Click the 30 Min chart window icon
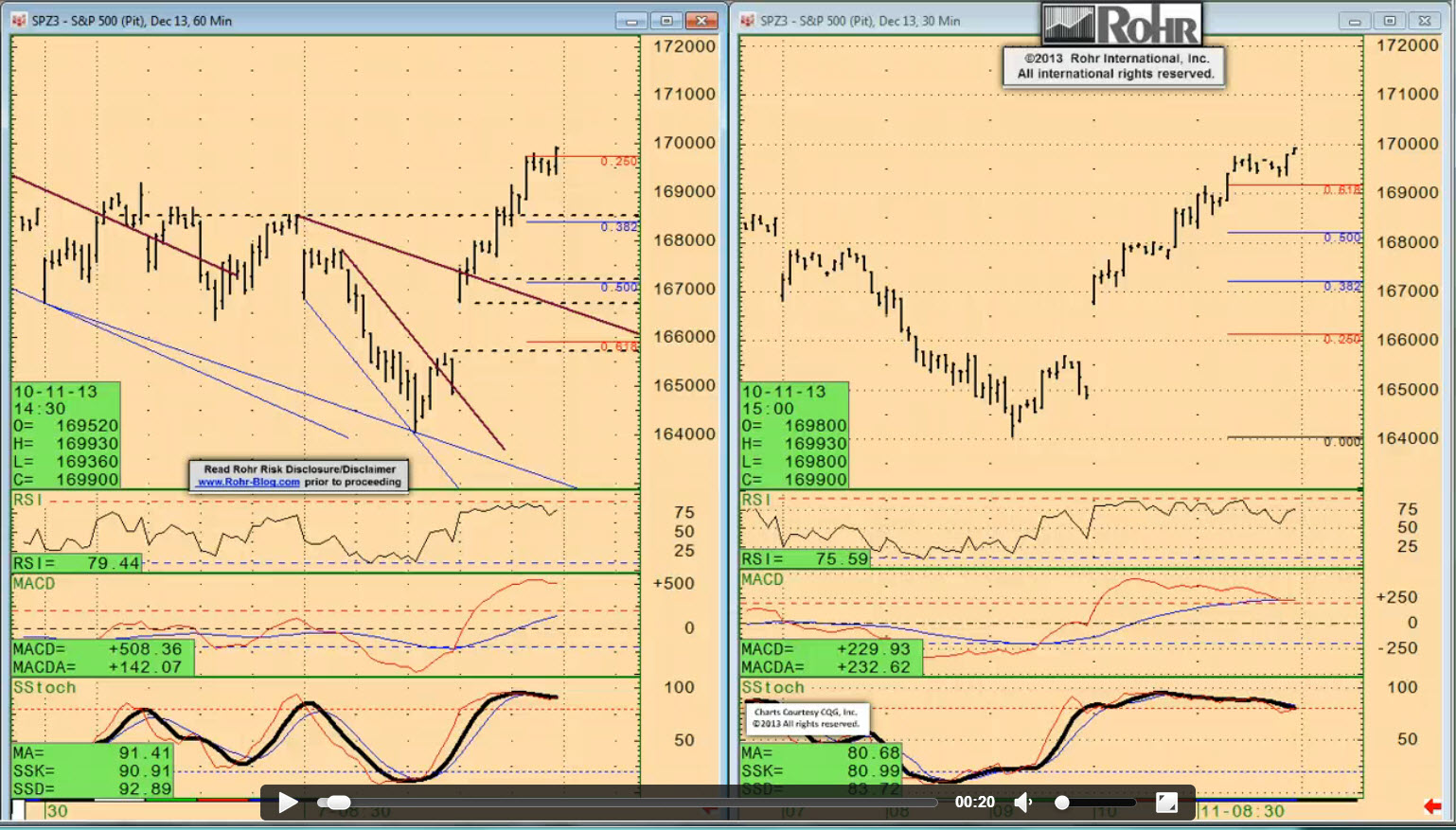The height and width of the screenshot is (830, 1456). pos(748,20)
